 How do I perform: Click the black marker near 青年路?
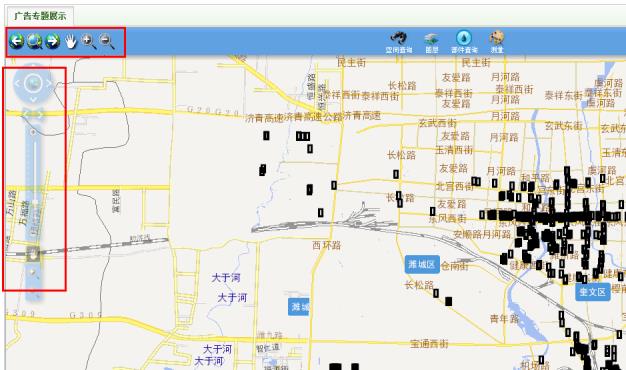pyautogui.click(x=448, y=301)
